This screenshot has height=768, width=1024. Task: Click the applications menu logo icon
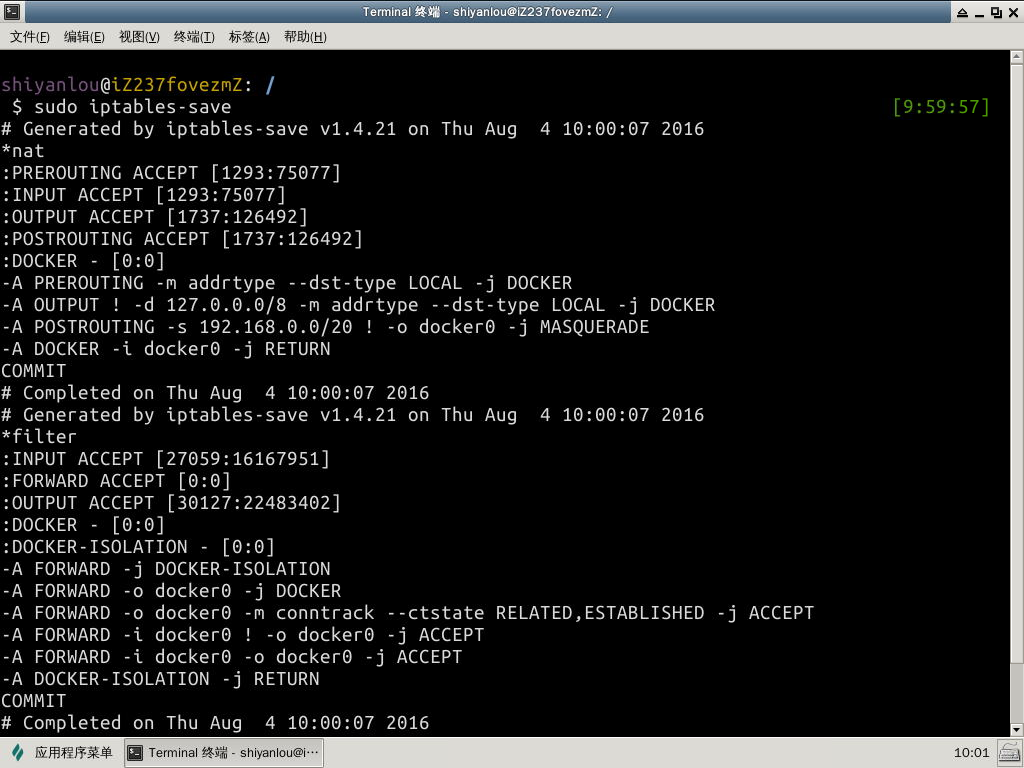point(17,753)
